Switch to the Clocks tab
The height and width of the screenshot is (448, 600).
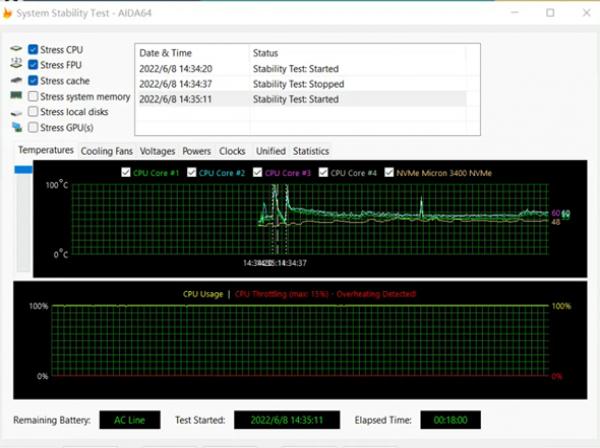(x=232, y=151)
